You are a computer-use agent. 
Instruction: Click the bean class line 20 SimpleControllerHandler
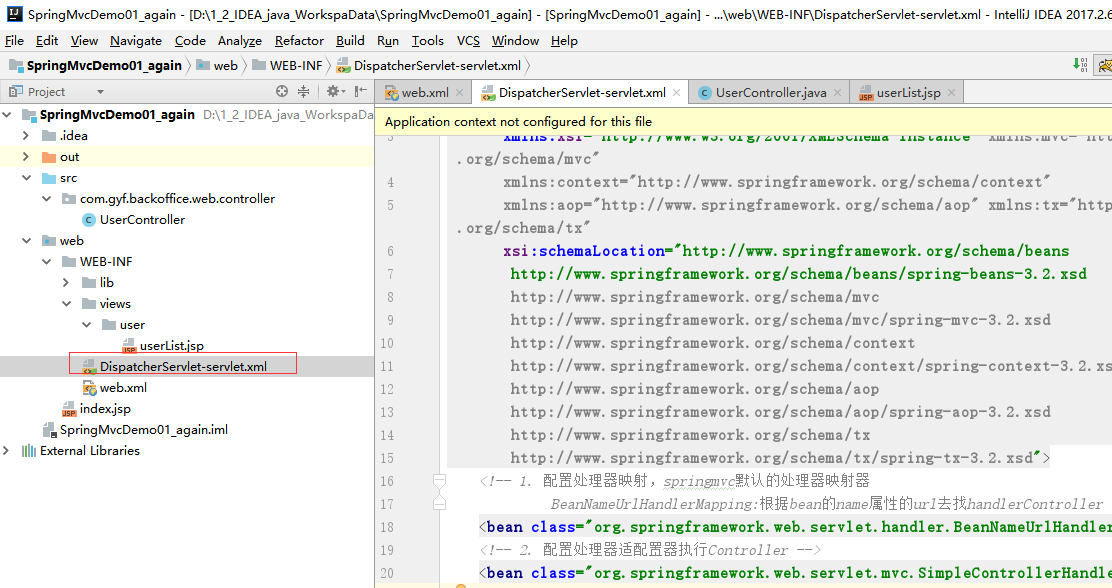click(x=795, y=573)
